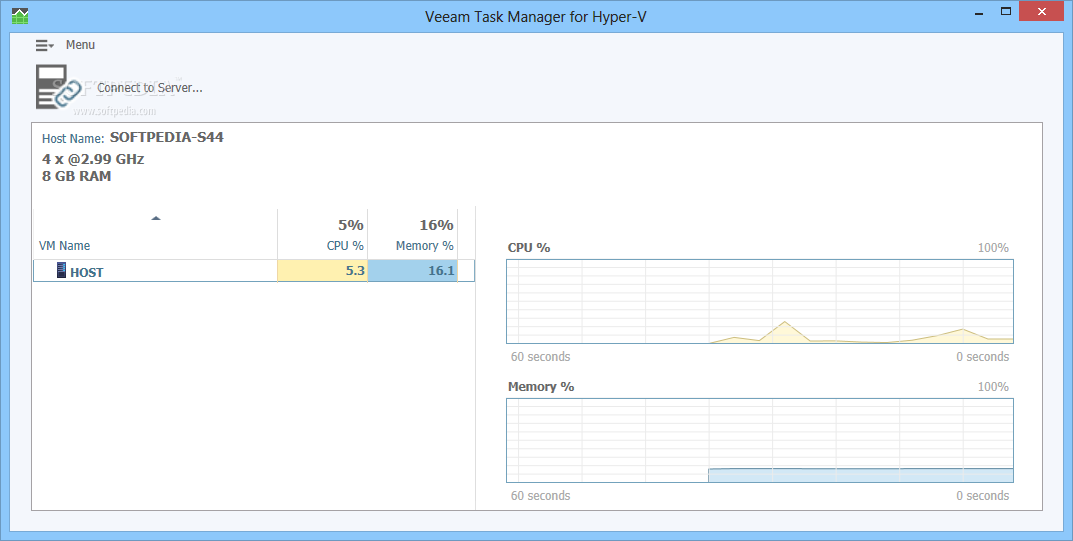Click the HOST server icon

(62, 270)
